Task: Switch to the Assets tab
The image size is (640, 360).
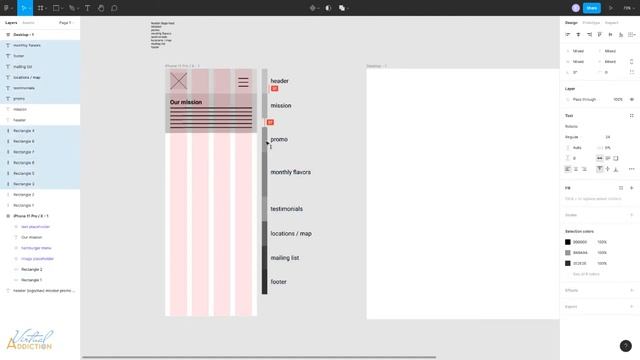Action: [x=28, y=23]
